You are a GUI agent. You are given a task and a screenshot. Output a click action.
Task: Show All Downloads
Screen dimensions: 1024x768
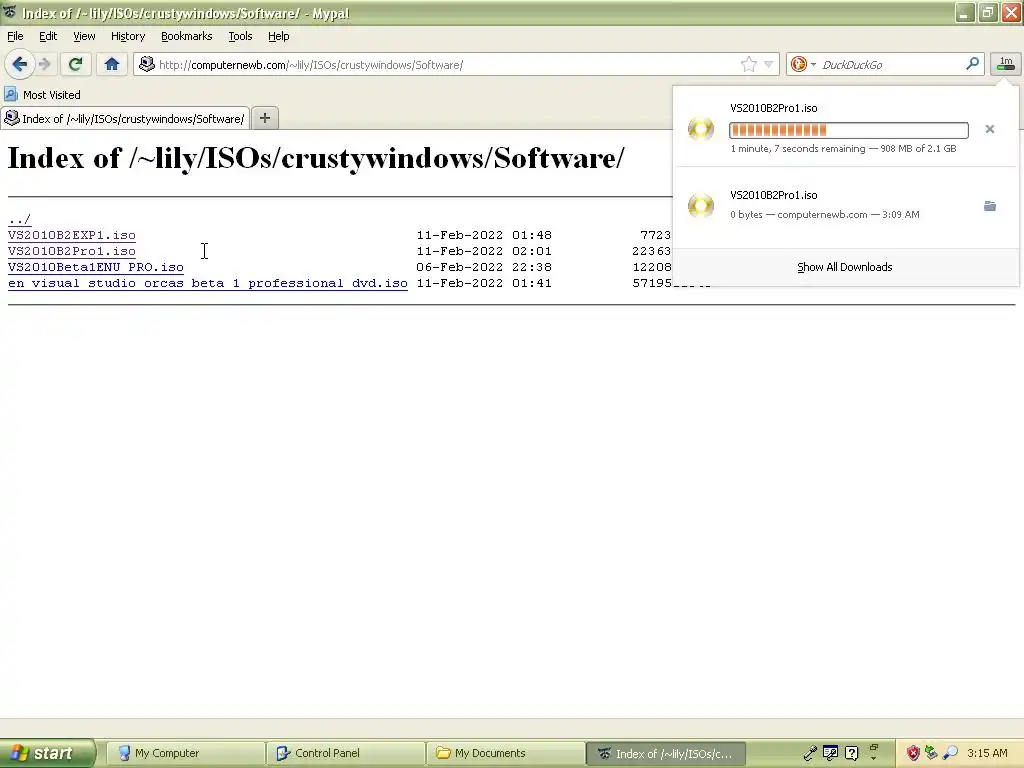844,267
